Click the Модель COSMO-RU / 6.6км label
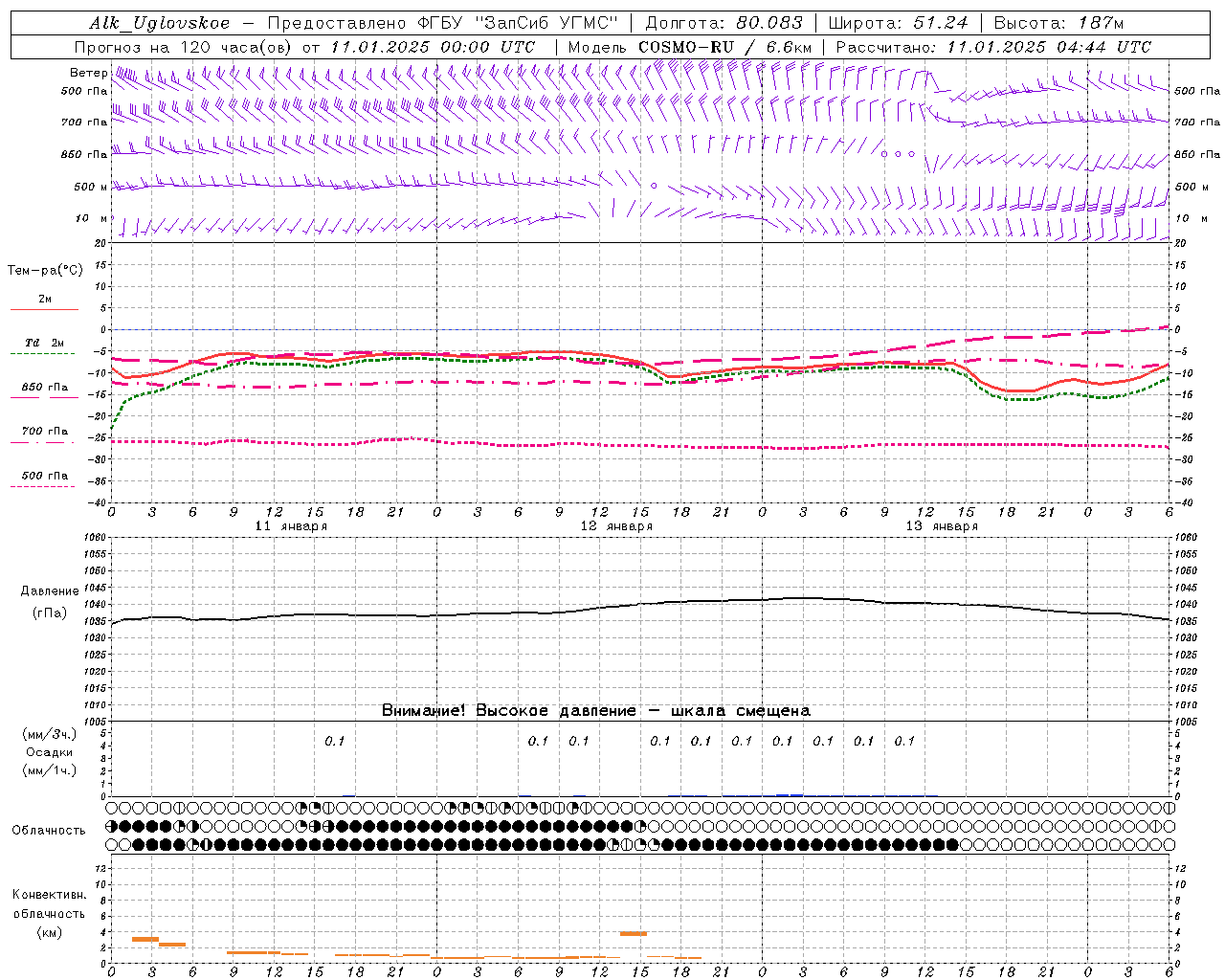1225x980 pixels. [689, 47]
